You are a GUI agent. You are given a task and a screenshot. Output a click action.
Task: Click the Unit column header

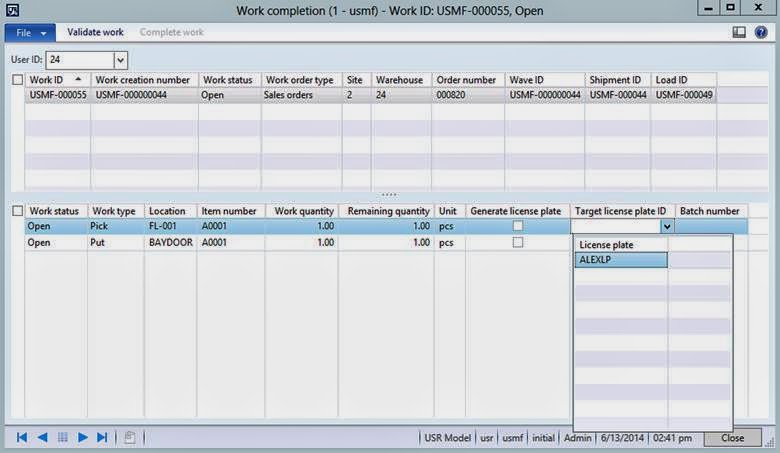coord(450,211)
